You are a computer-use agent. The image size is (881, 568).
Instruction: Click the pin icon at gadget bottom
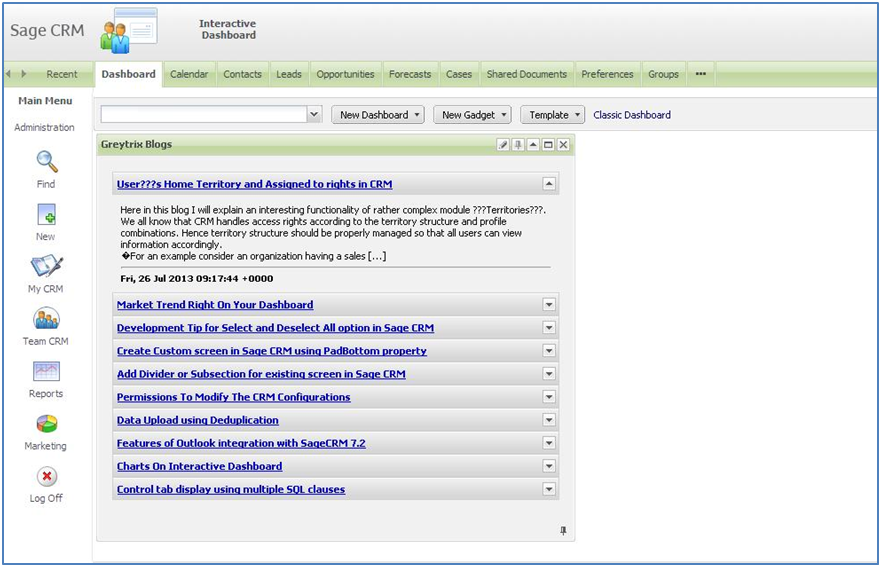point(563,530)
